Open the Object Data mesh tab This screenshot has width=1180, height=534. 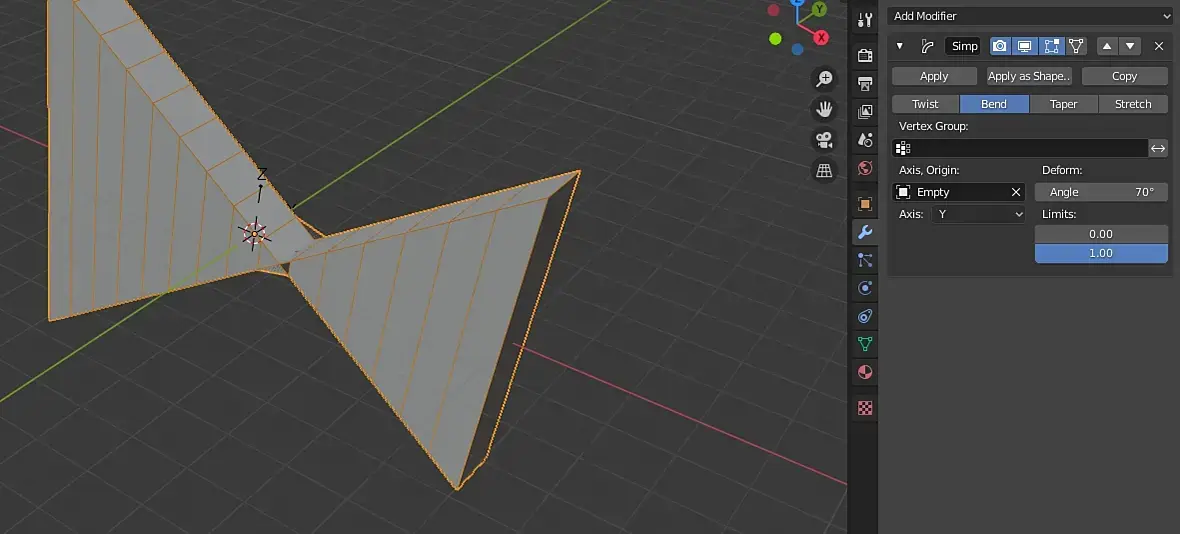(865, 344)
